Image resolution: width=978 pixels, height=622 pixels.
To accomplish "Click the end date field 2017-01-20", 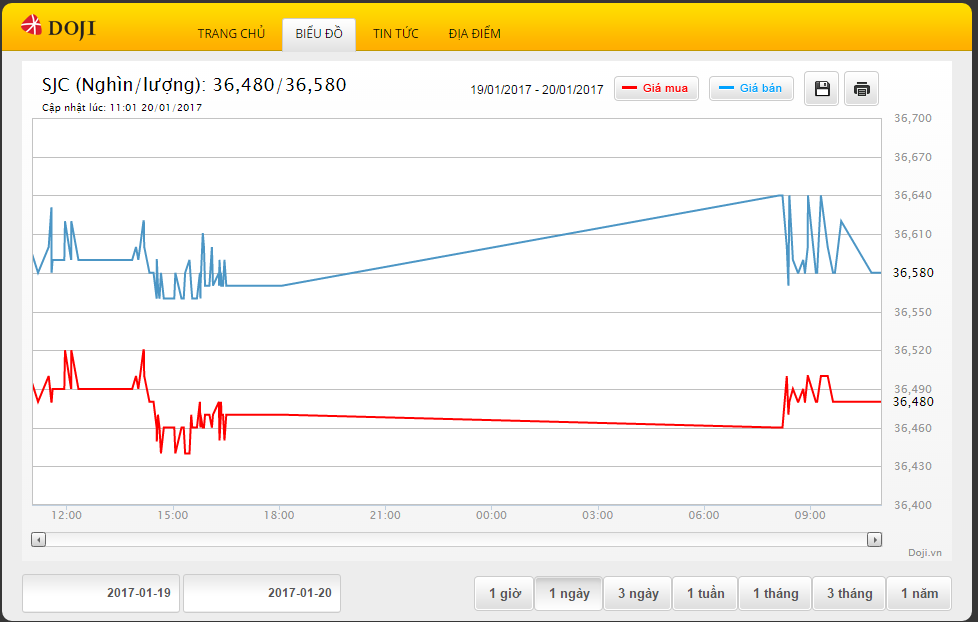I will click(x=262, y=593).
